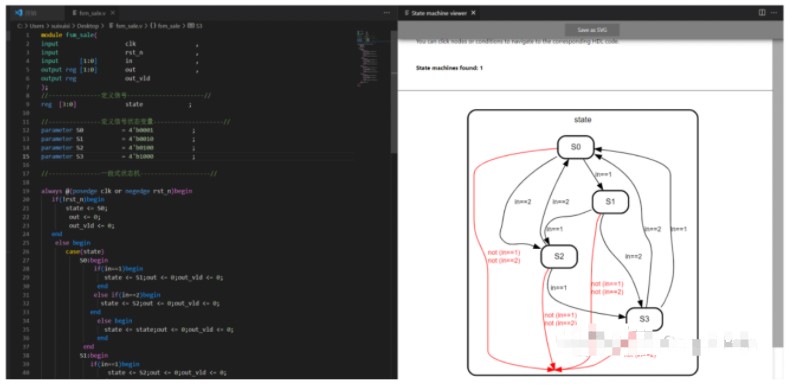Open the fsm_sale module breadcrumb segment
The width and height of the screenshot is (790, 389).
click(x=166, y=25)
